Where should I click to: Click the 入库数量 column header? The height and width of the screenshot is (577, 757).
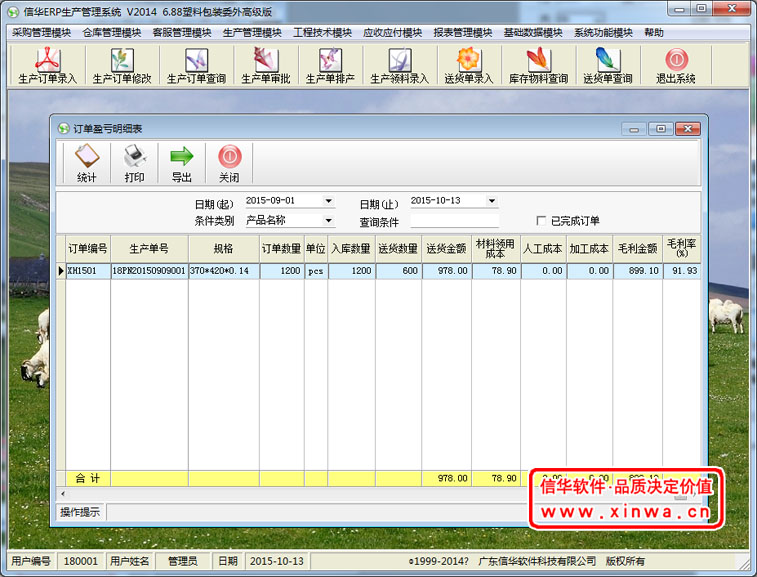click(351, 249)
